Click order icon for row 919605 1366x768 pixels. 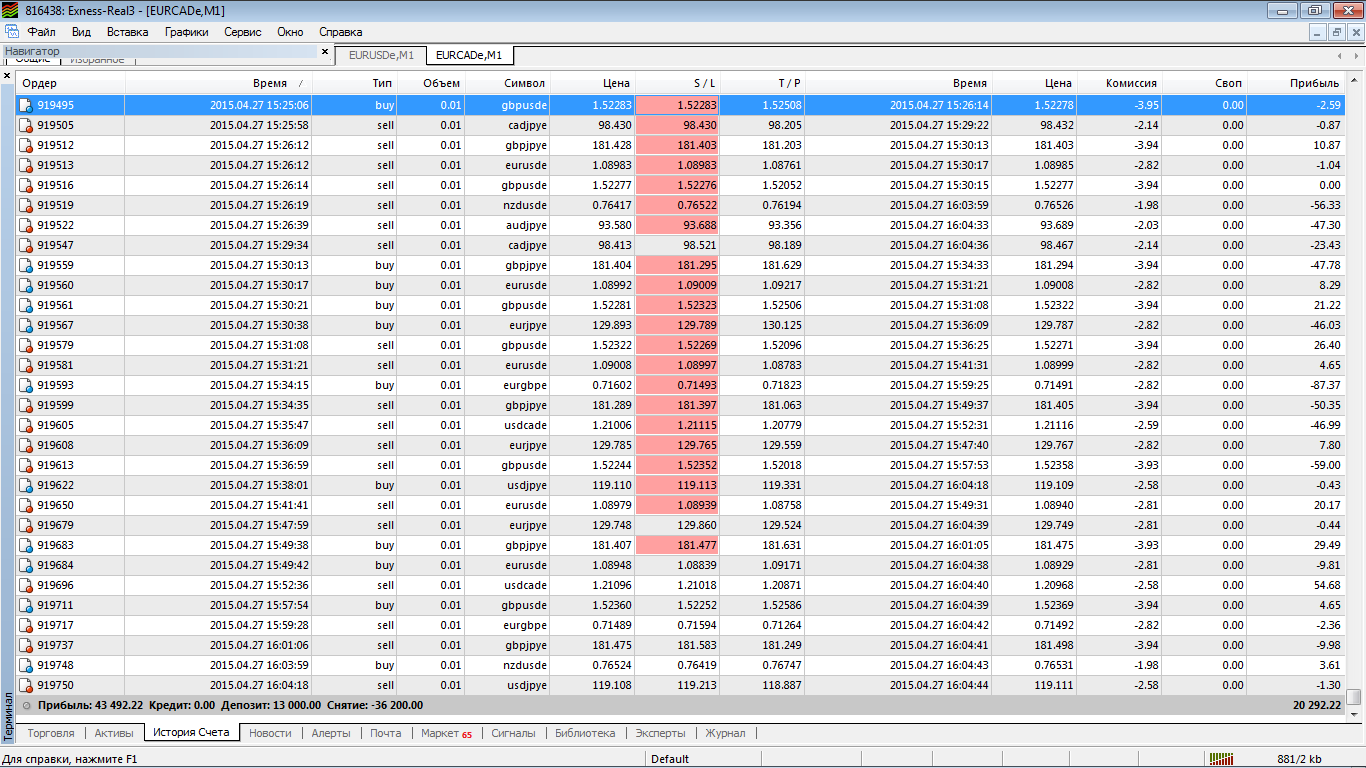(x=26, y=425)
